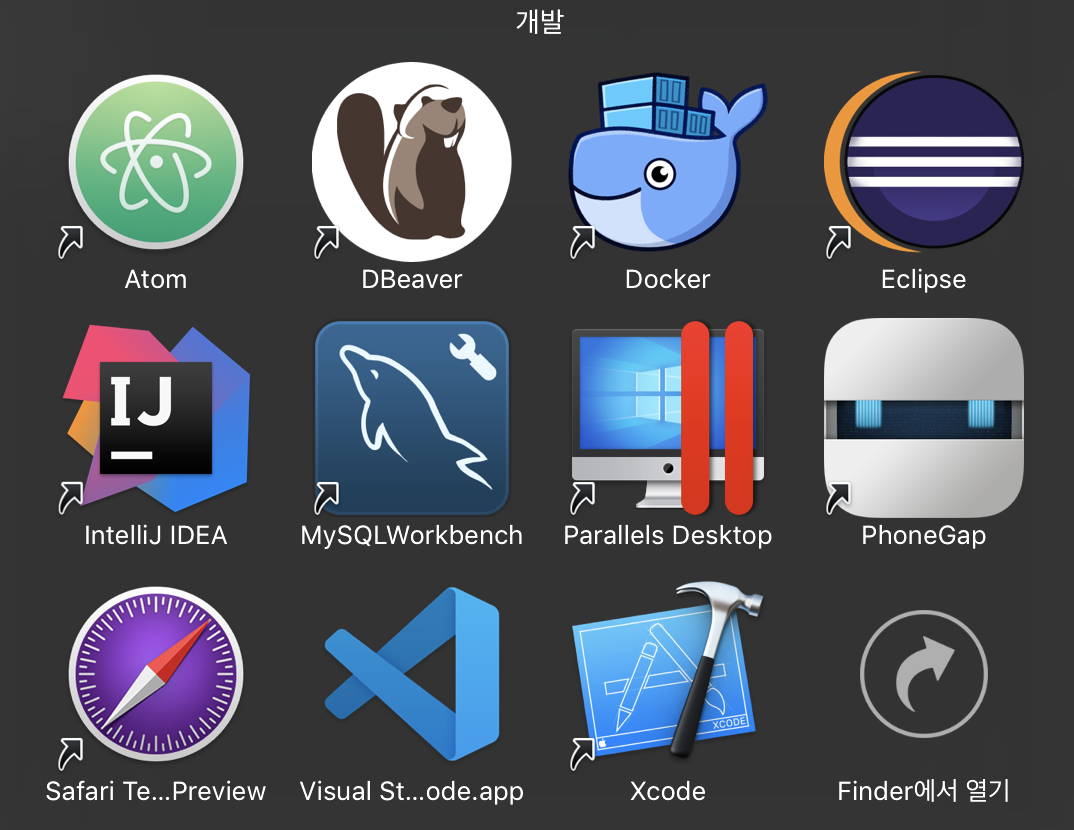This screenshot has height=830, width=1074.
Task: Click the PhoneGap label
Action: point(923,536)
